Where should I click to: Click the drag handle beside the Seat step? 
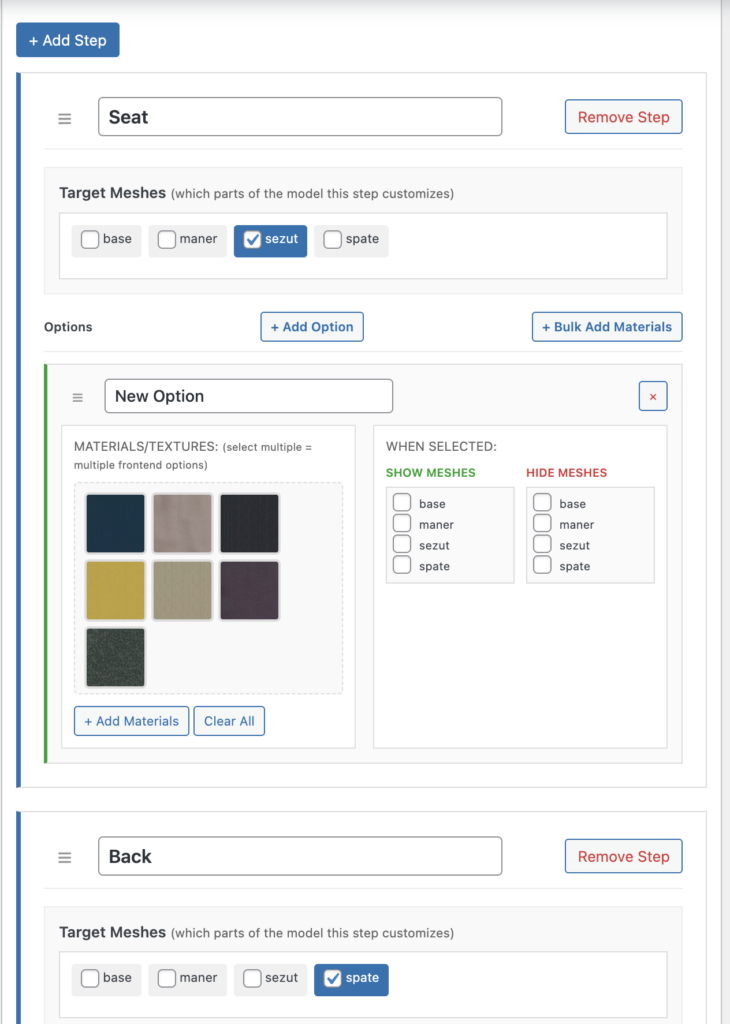64,118
